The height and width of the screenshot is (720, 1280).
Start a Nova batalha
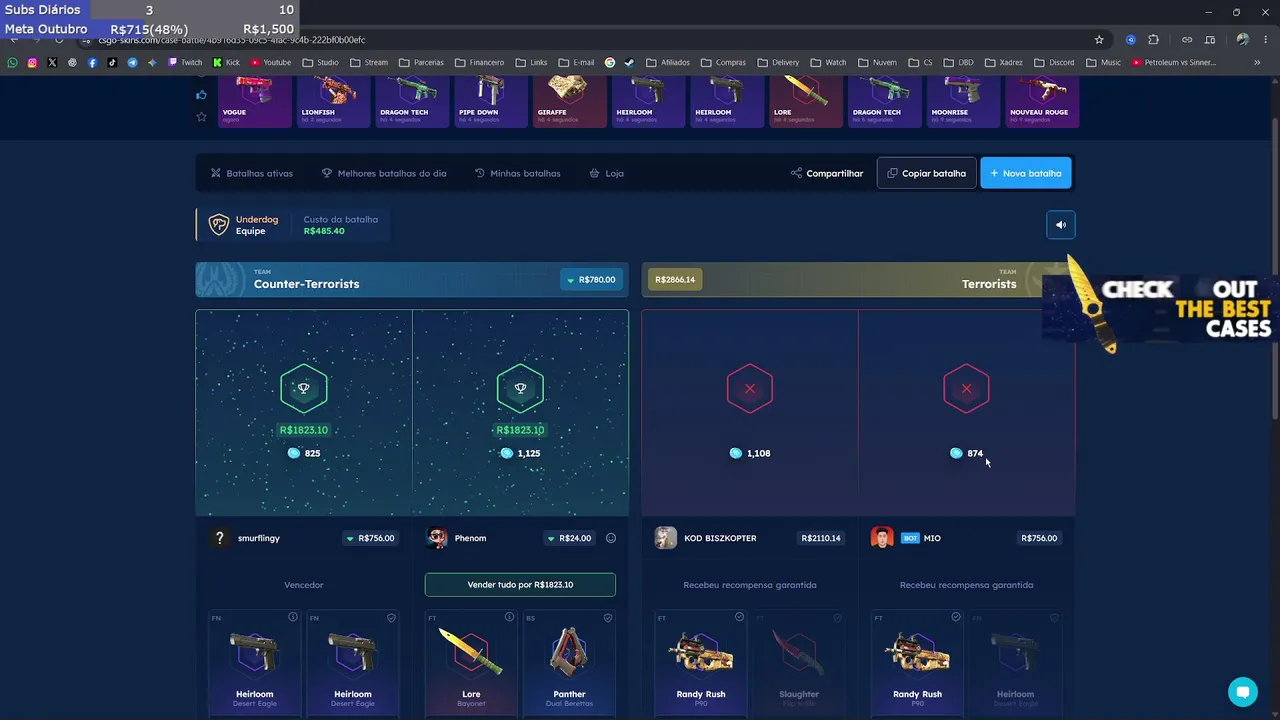[1026, 173]
